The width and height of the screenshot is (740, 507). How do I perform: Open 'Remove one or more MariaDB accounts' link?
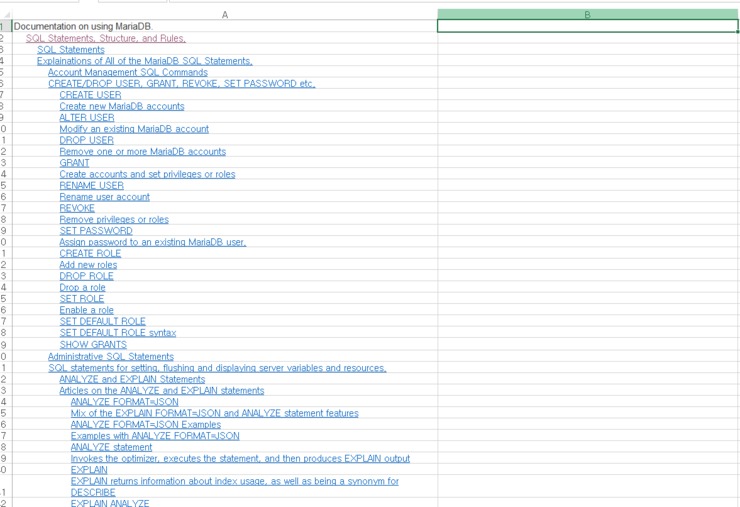[x=143, y=152]
